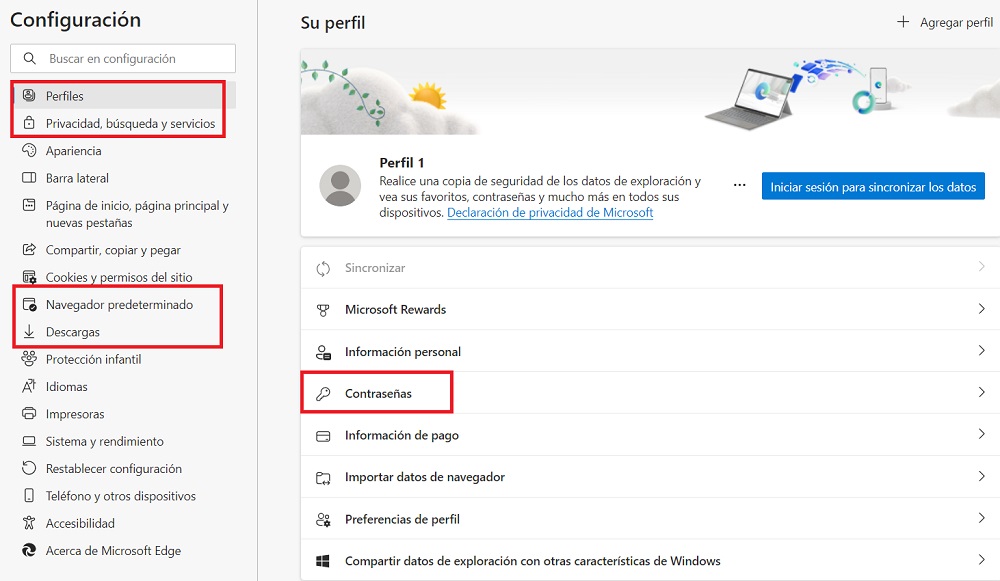Select Sistema y rendimiento
The height and width of the screenshot is (581, 1000).
click(x=123, y=441)
